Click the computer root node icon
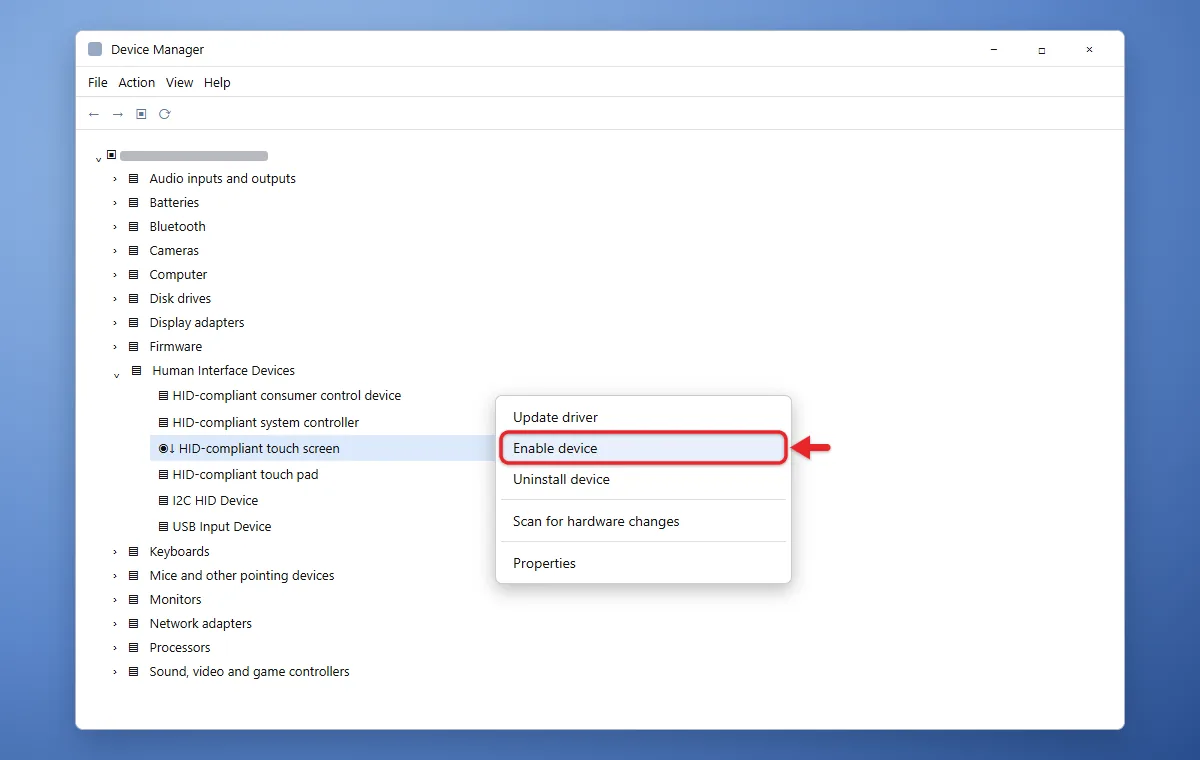Image resolution: width=1200 pixels, height=760 pixels. tap(111, 155)
